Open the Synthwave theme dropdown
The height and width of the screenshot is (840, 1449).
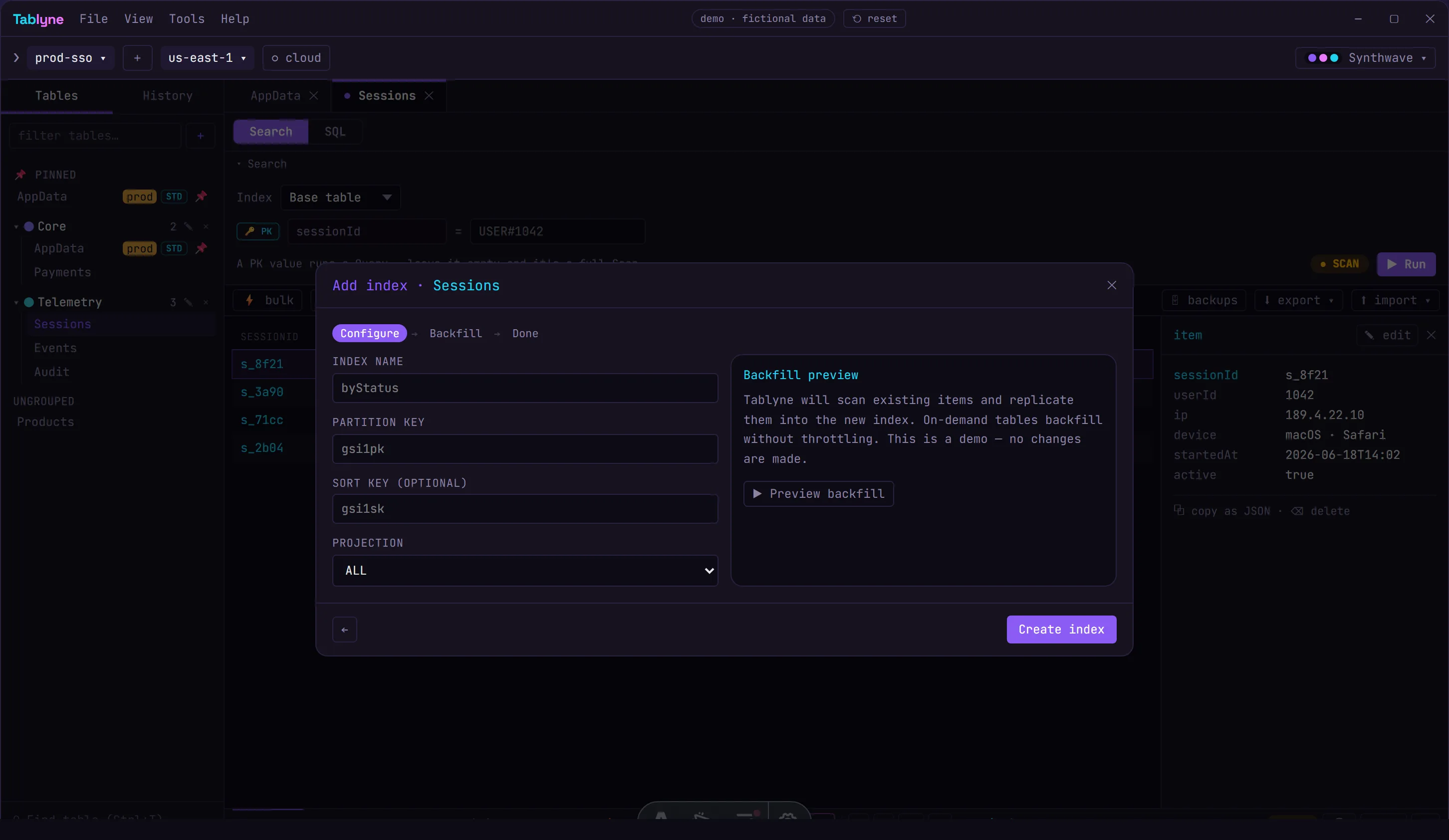pyautogui.click(x=1366, y=58)
